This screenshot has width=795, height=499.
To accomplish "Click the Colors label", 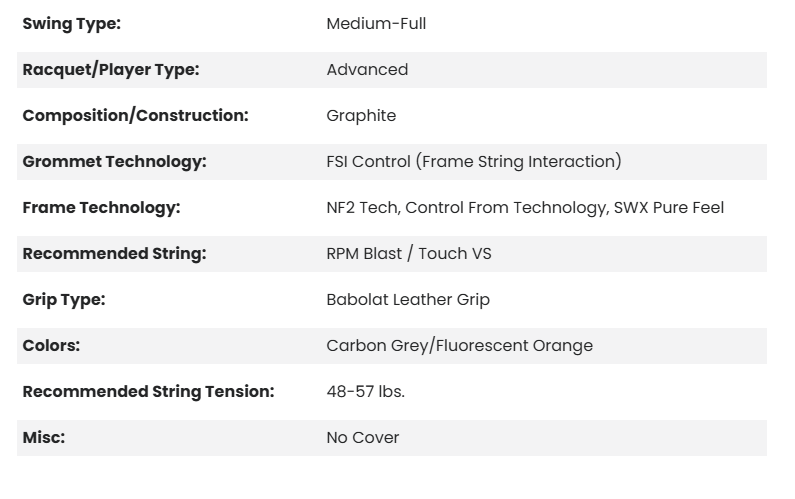I will (51, 346).
